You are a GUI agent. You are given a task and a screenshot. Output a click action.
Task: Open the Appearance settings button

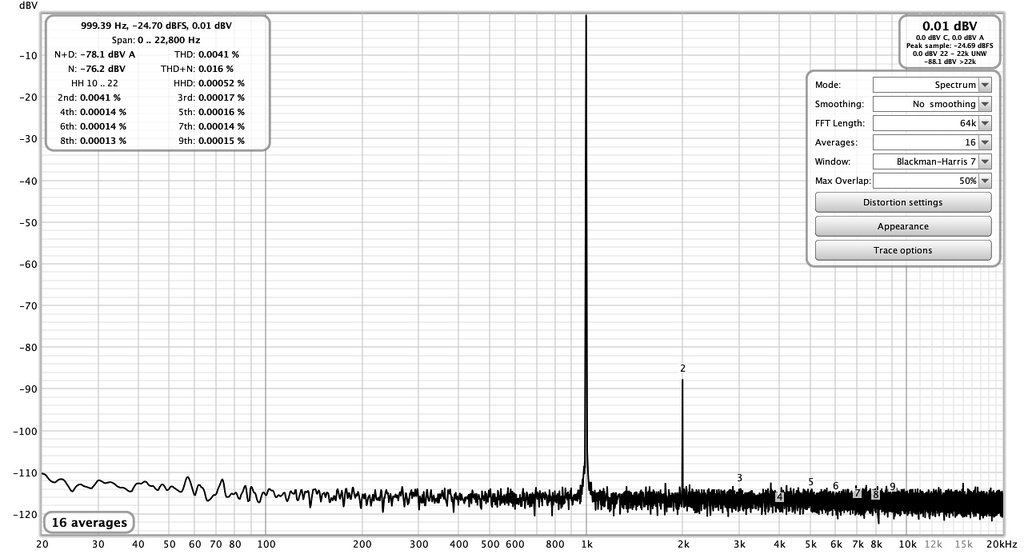(903, 226)
